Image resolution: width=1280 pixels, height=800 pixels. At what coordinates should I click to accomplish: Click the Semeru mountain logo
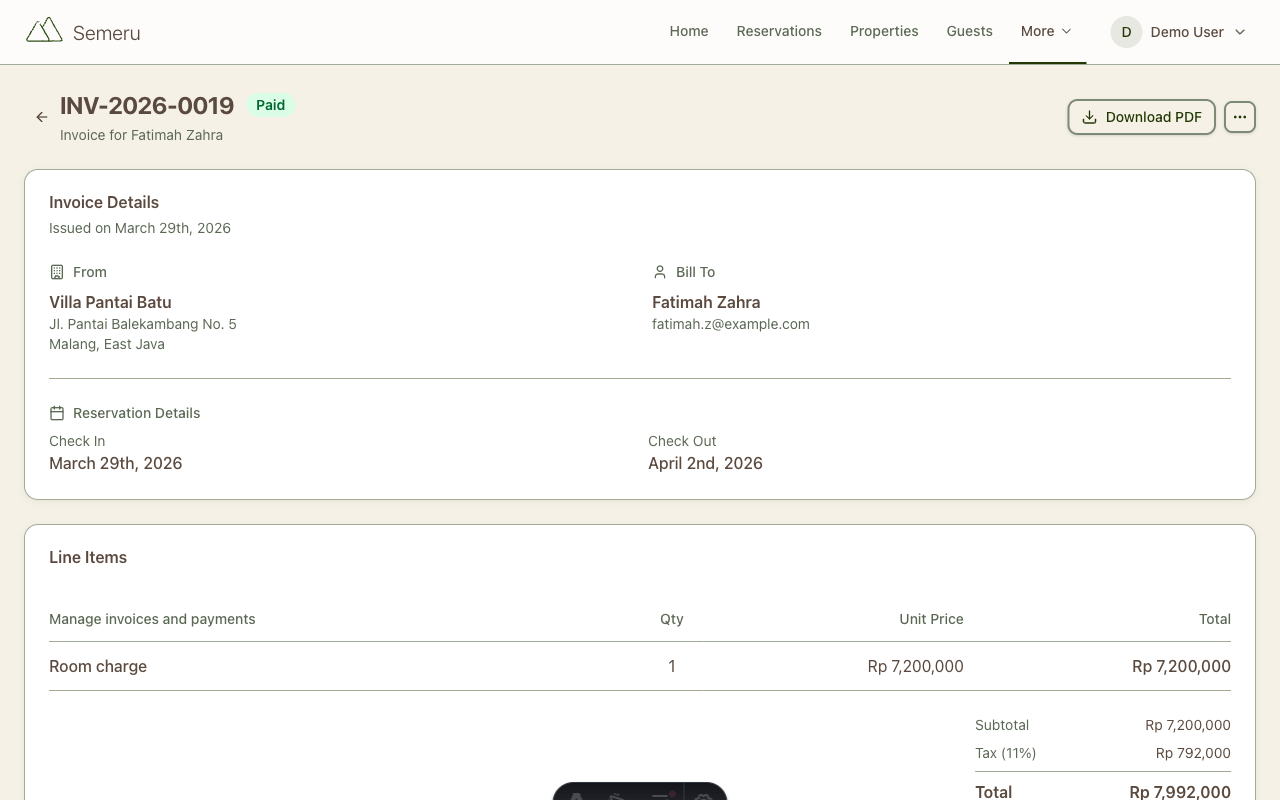(44, 30)
